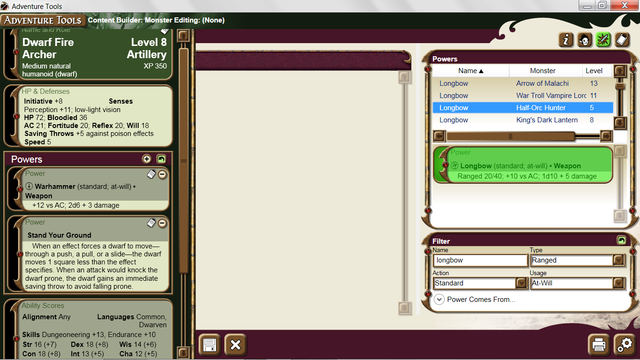Expand the Power Comes From section
This screenshot has height=360, width=640.
tap(439, 299)
